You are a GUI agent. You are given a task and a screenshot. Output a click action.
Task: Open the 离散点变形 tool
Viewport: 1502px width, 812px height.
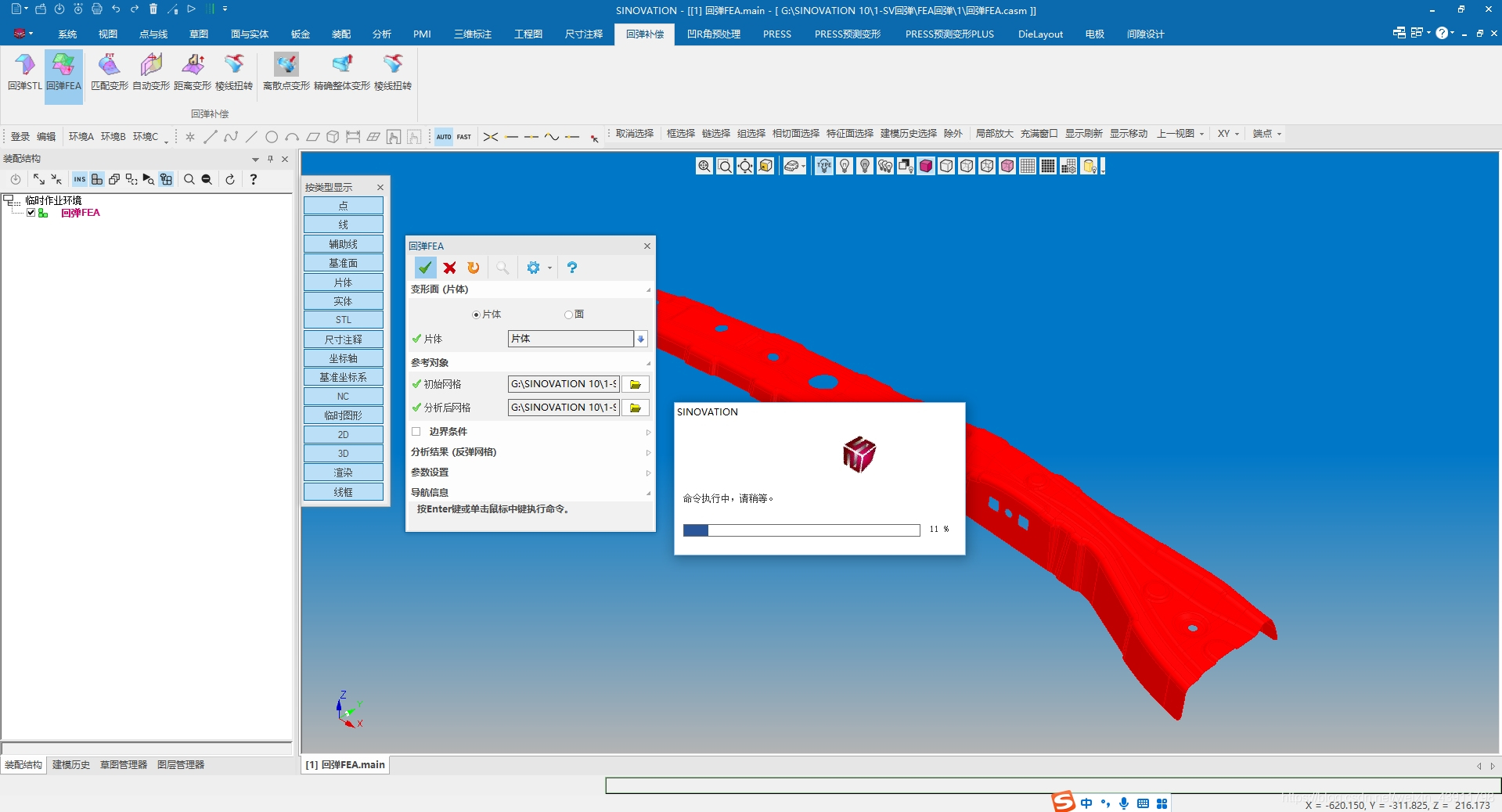tap(286, 72)
